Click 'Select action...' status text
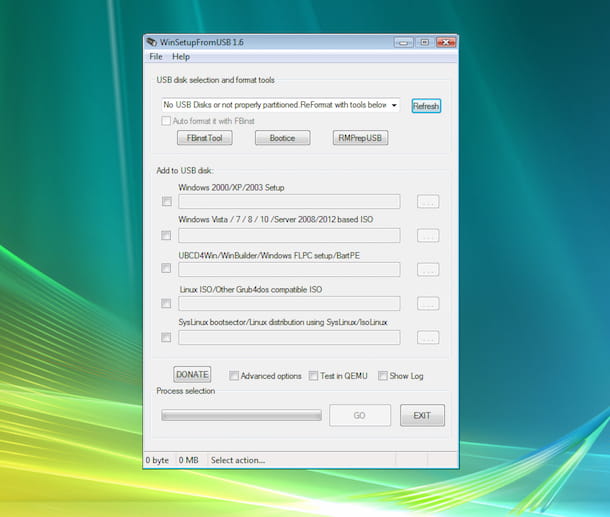 point(238,460)
